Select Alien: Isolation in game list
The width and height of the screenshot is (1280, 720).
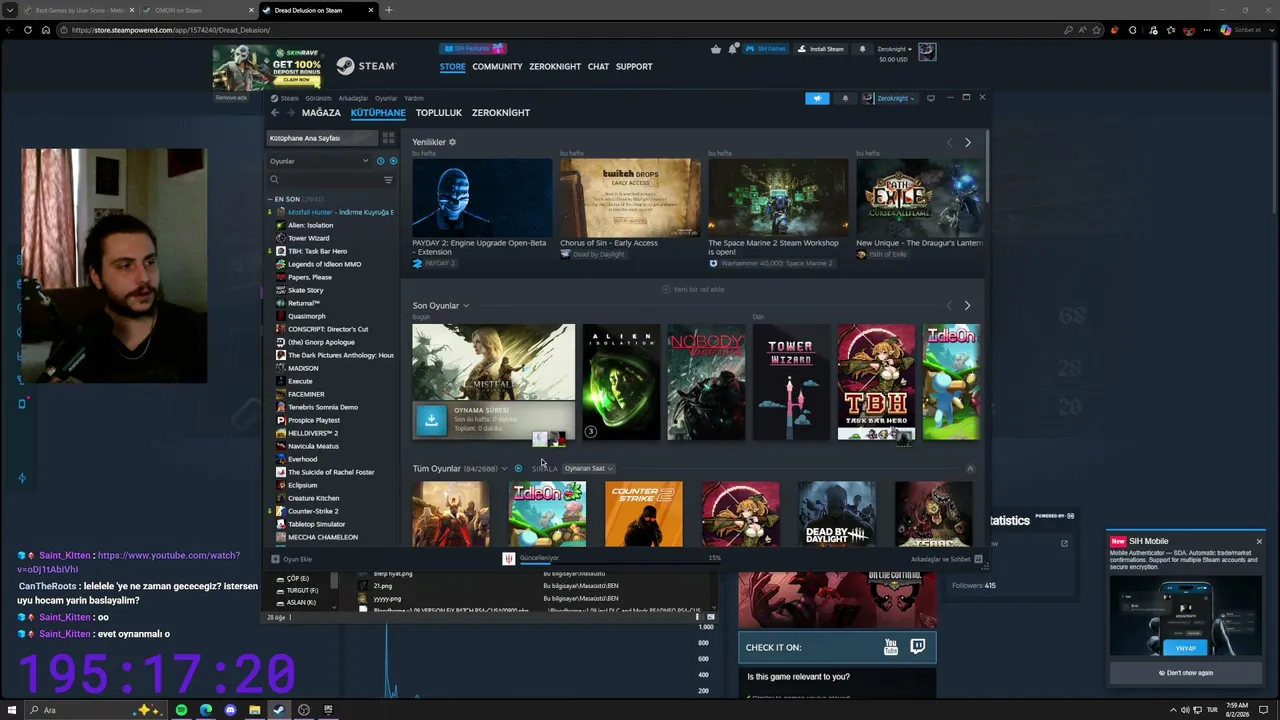pyautogui.click(x=310, y=225)
